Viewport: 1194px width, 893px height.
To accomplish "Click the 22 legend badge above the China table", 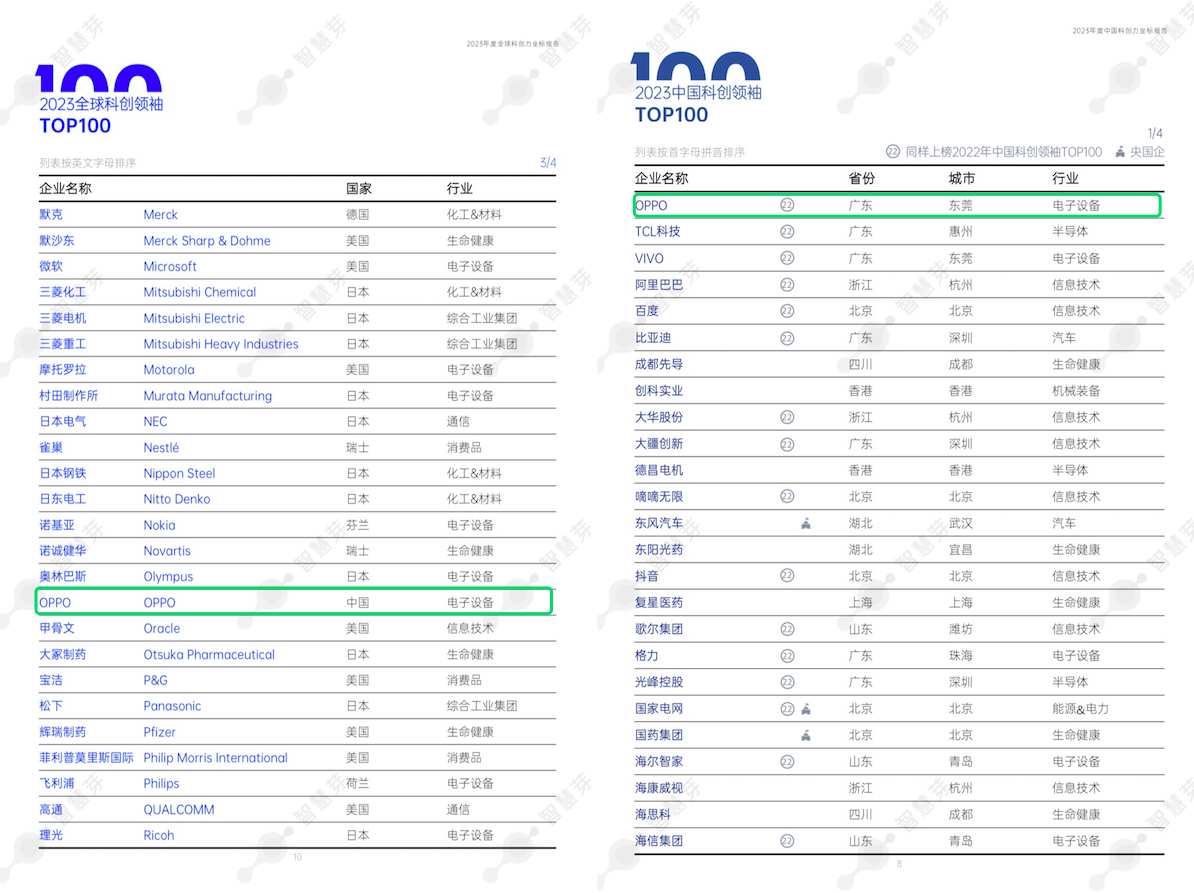I will (893, 152).
